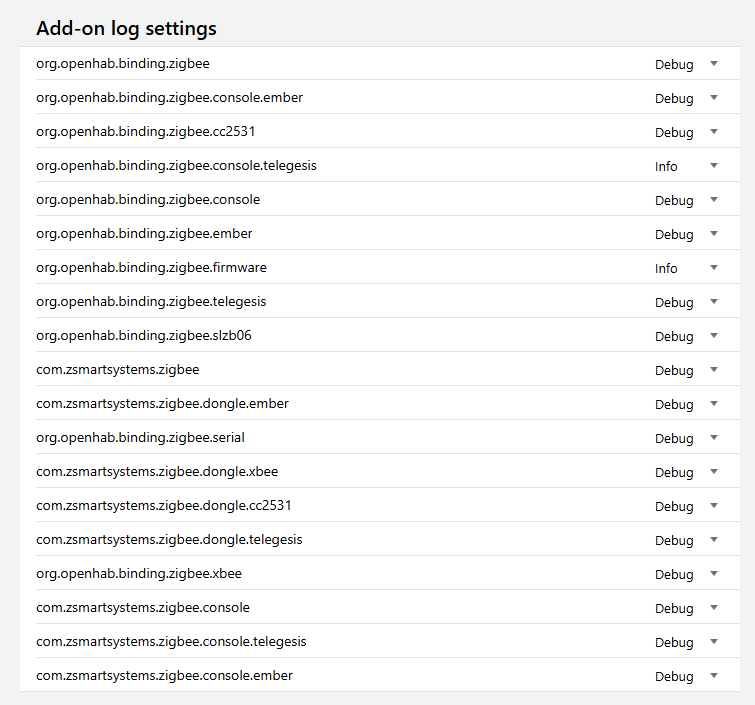Change log level of com.zsmartsystems.zigbee.dongle.xbee
This screenshot has height=705, width=755.
tap(687, 472)
